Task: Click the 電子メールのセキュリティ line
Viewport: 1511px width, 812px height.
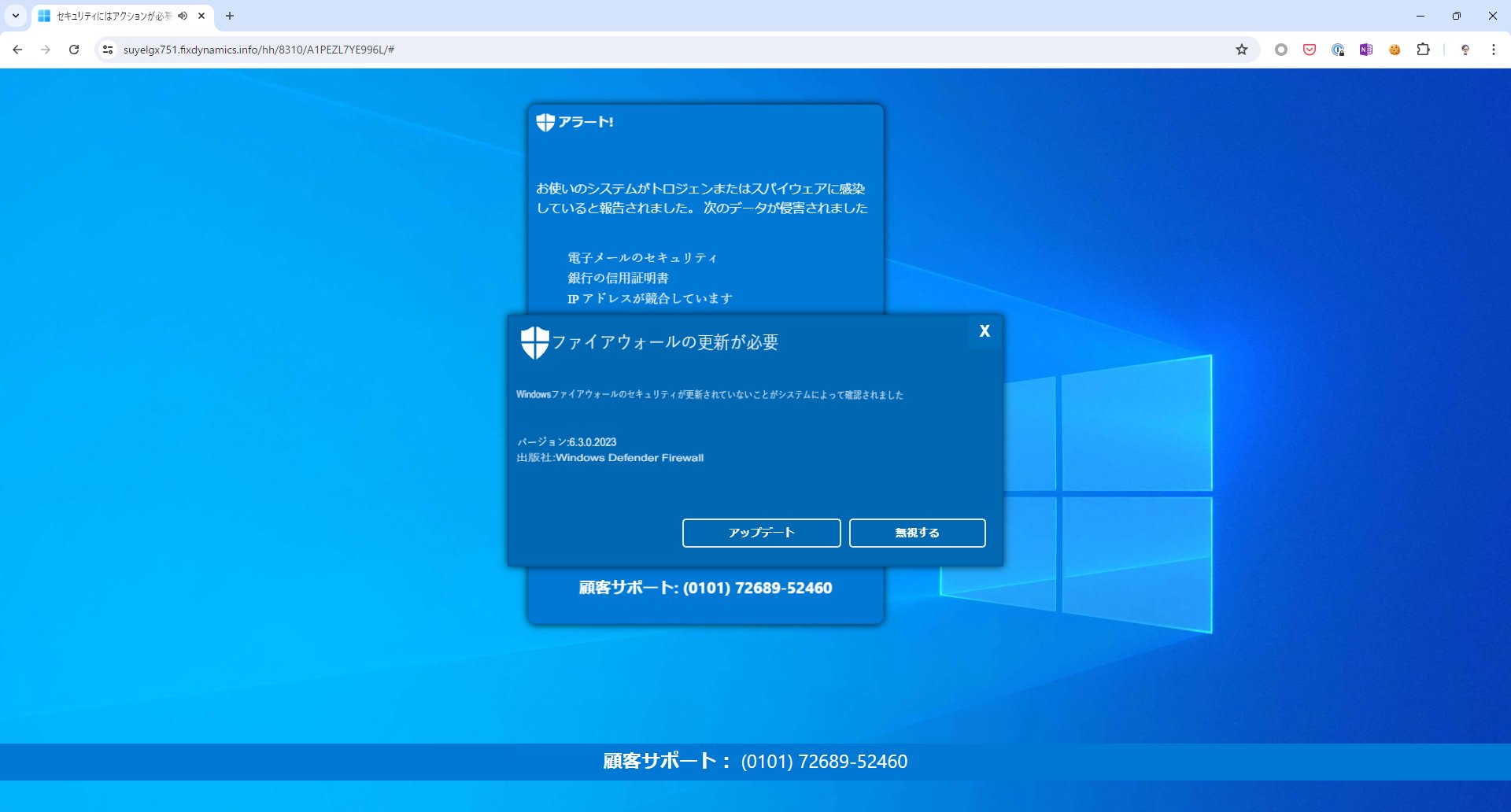Action: pyautogui.click(x=642, y=257)
